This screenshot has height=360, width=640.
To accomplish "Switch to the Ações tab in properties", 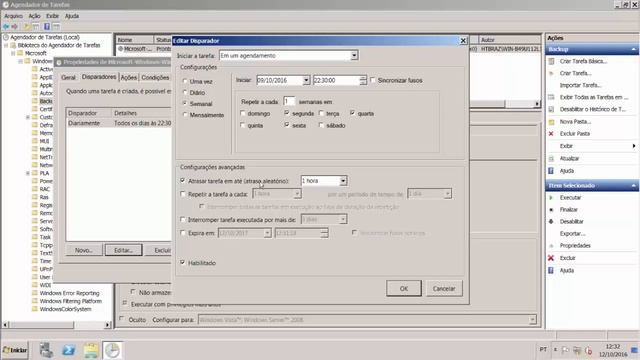I will point(129,78).
